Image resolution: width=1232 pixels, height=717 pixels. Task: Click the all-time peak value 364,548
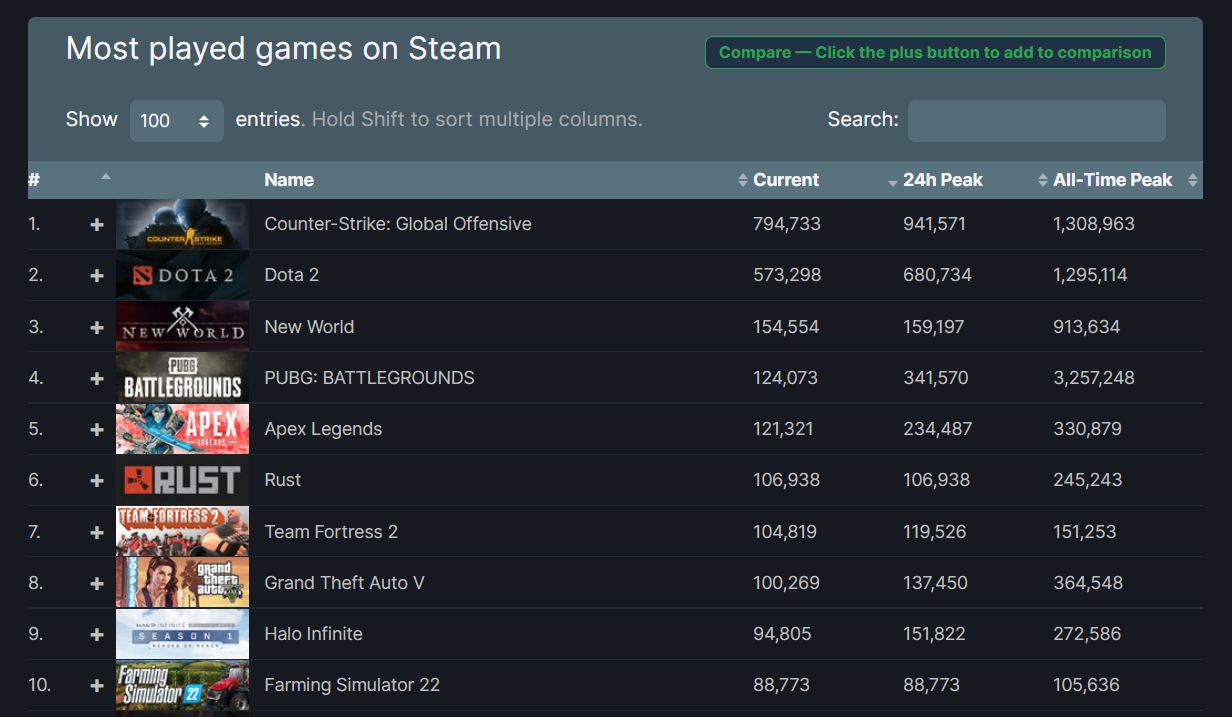coord(1088,583)
